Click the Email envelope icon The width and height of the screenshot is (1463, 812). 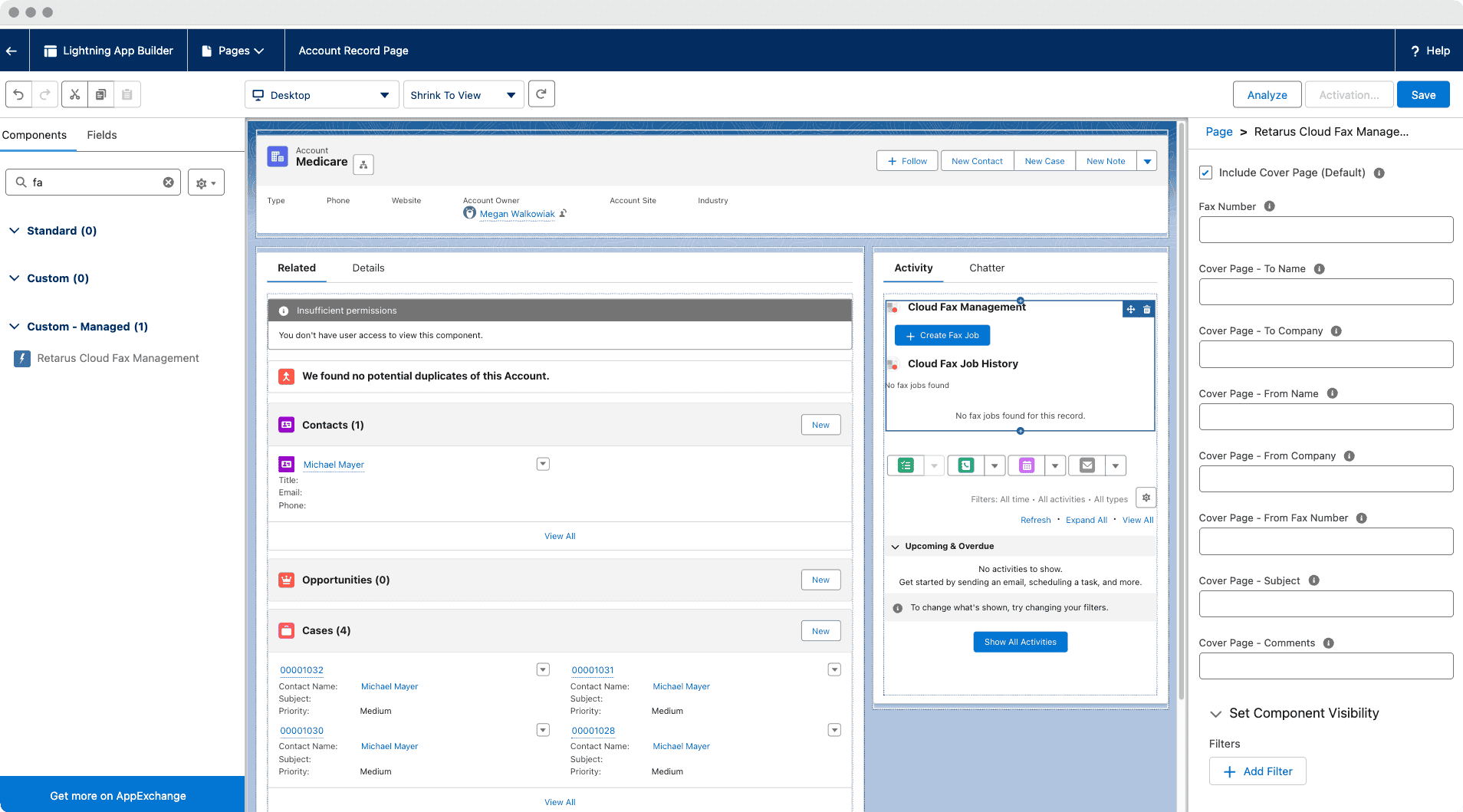tap(1087, 465)
